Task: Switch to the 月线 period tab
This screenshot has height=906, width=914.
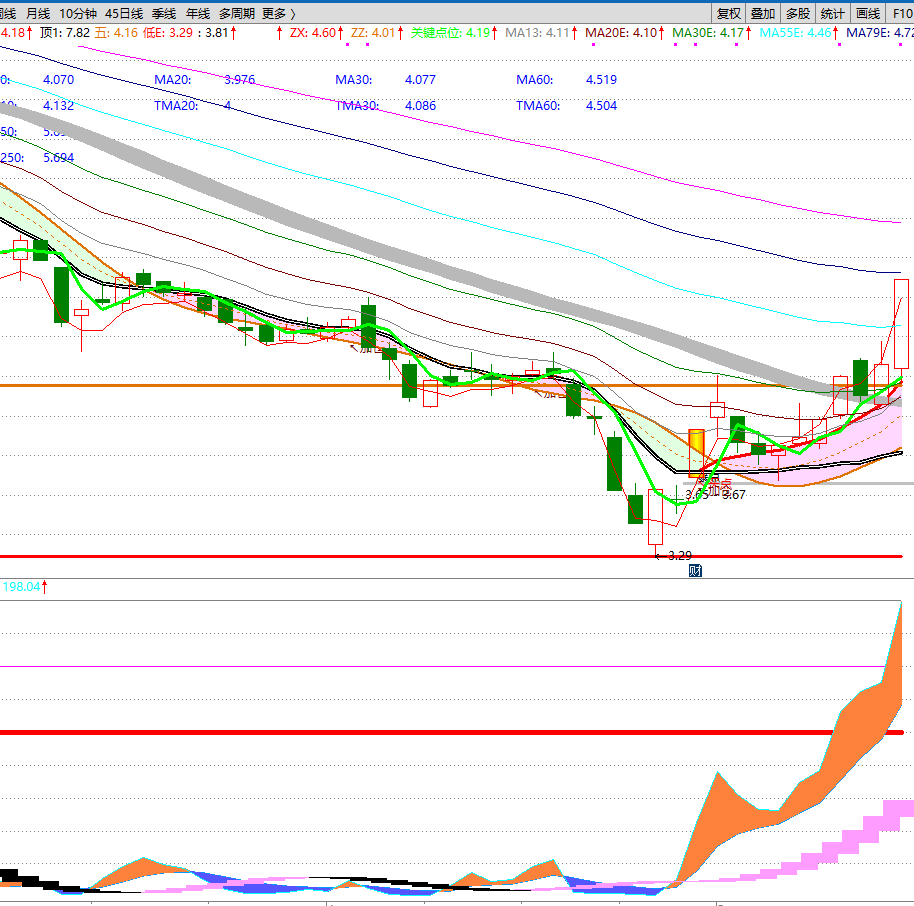Action: click(x=38, y=13)
